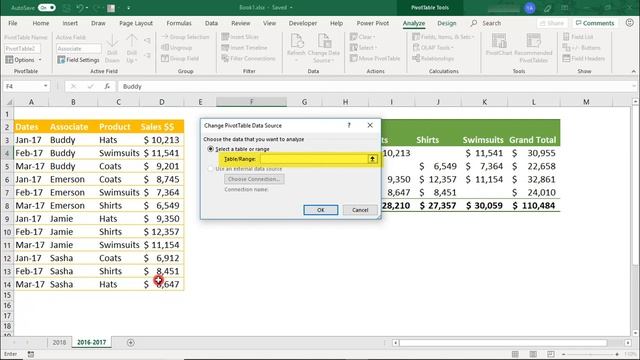Toggle the AutoSave switch
Viewport: 640px width, 360px height.
(47, 7)
